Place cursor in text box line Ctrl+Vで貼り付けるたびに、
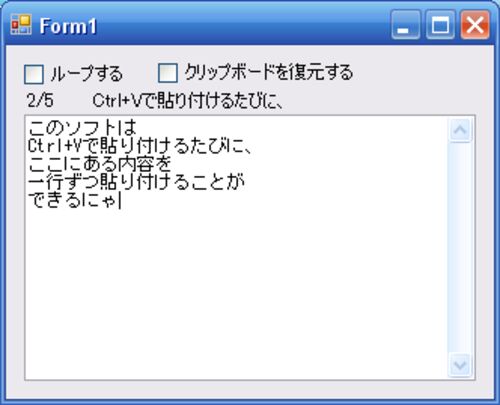The height and width of the screenshot is (405, 500). (140, 146)
